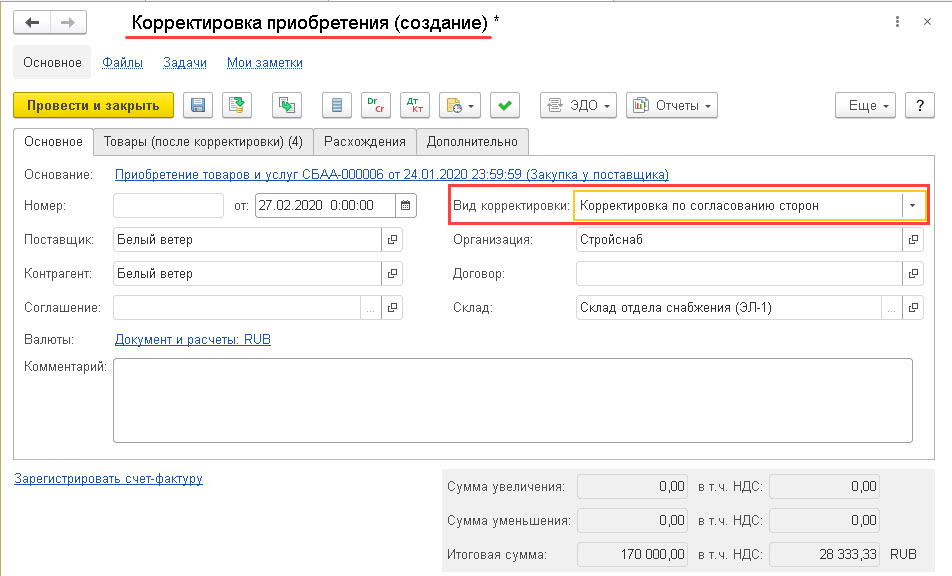952x576 pixels.
Task: Click into the Комментарий text area
Action: click(513, 401)
